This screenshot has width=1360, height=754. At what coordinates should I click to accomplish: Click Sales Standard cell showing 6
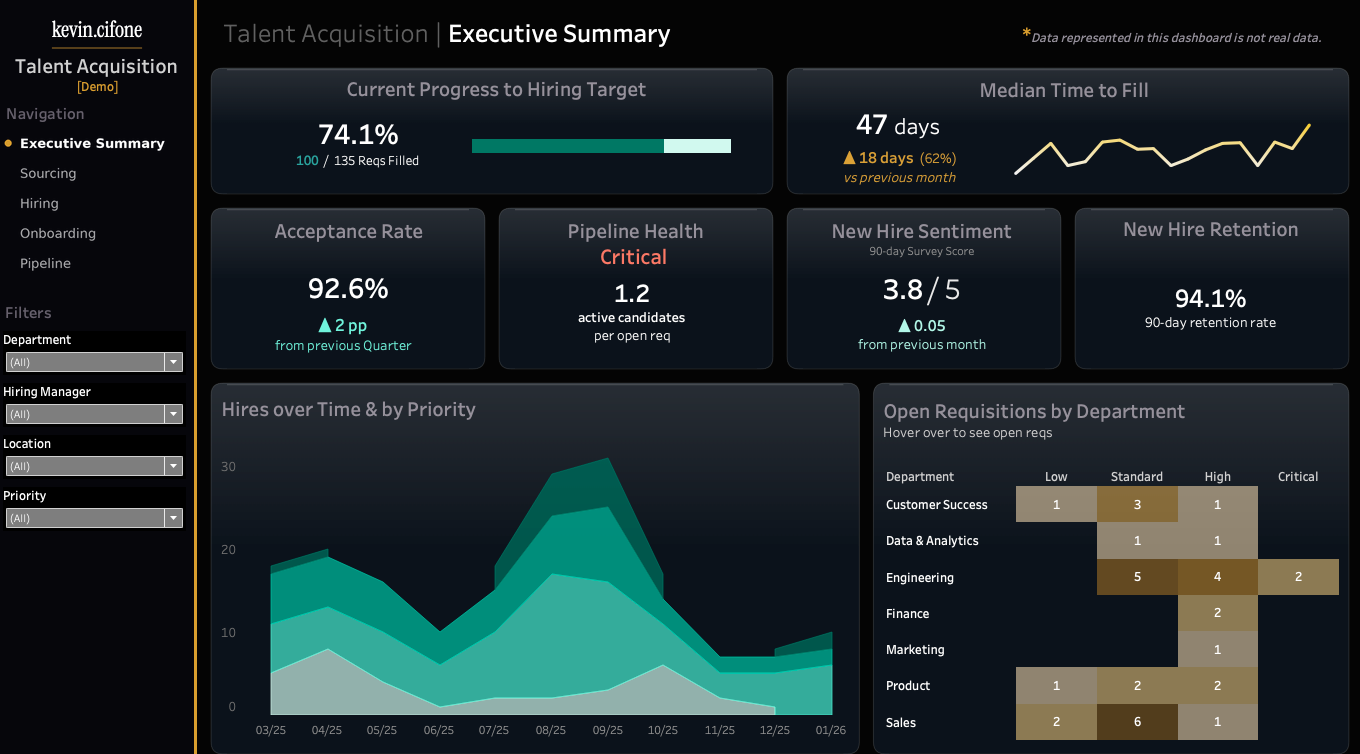tap(1137, 722)
